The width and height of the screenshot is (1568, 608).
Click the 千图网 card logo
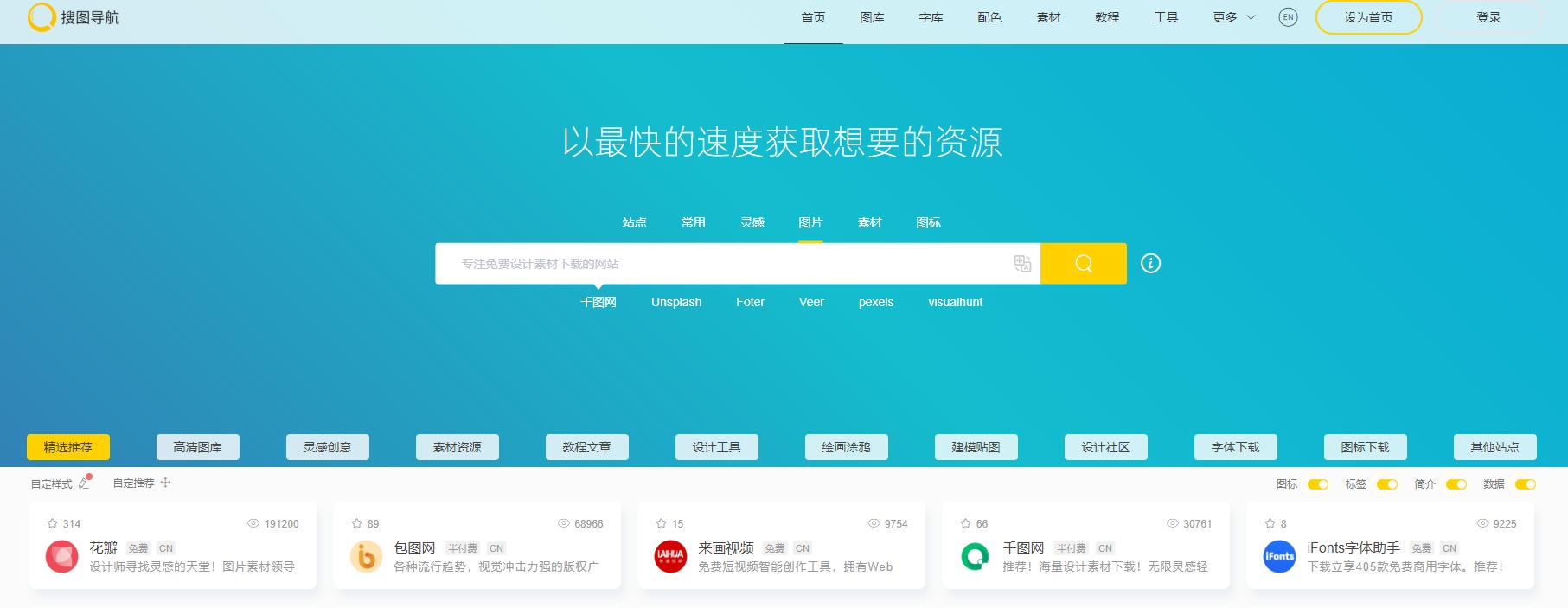coord(976,556)
